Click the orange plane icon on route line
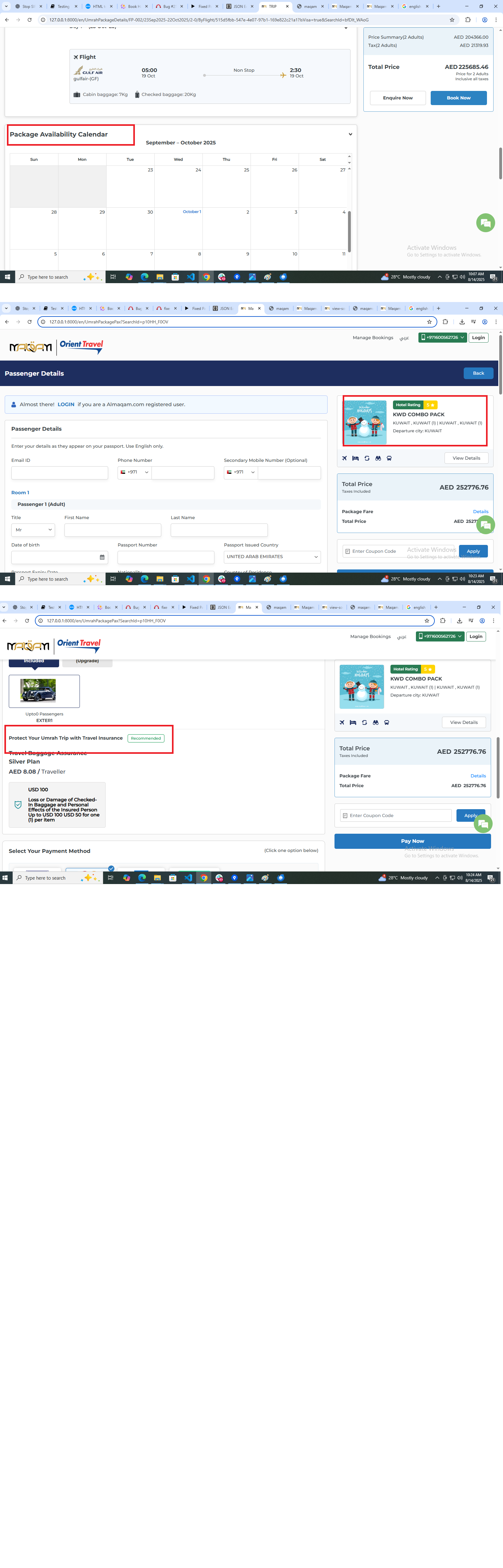 [283, 76]
